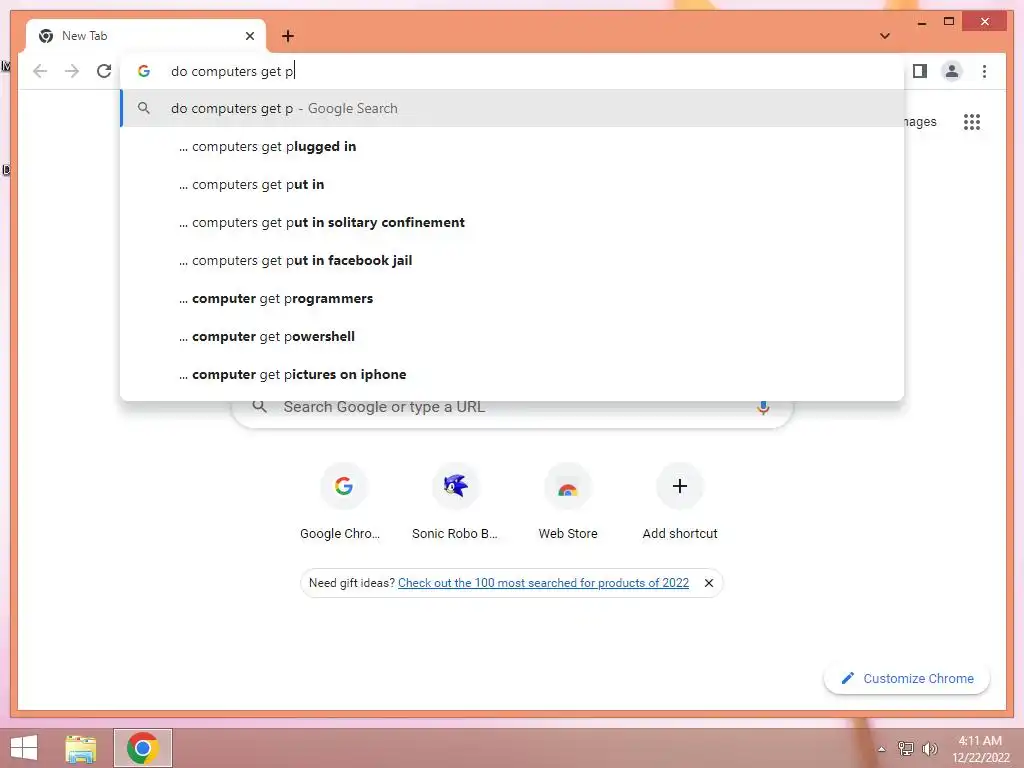1024x768 pixels.
Task: Go forward with the forward arrow
Action: [72, 71]
